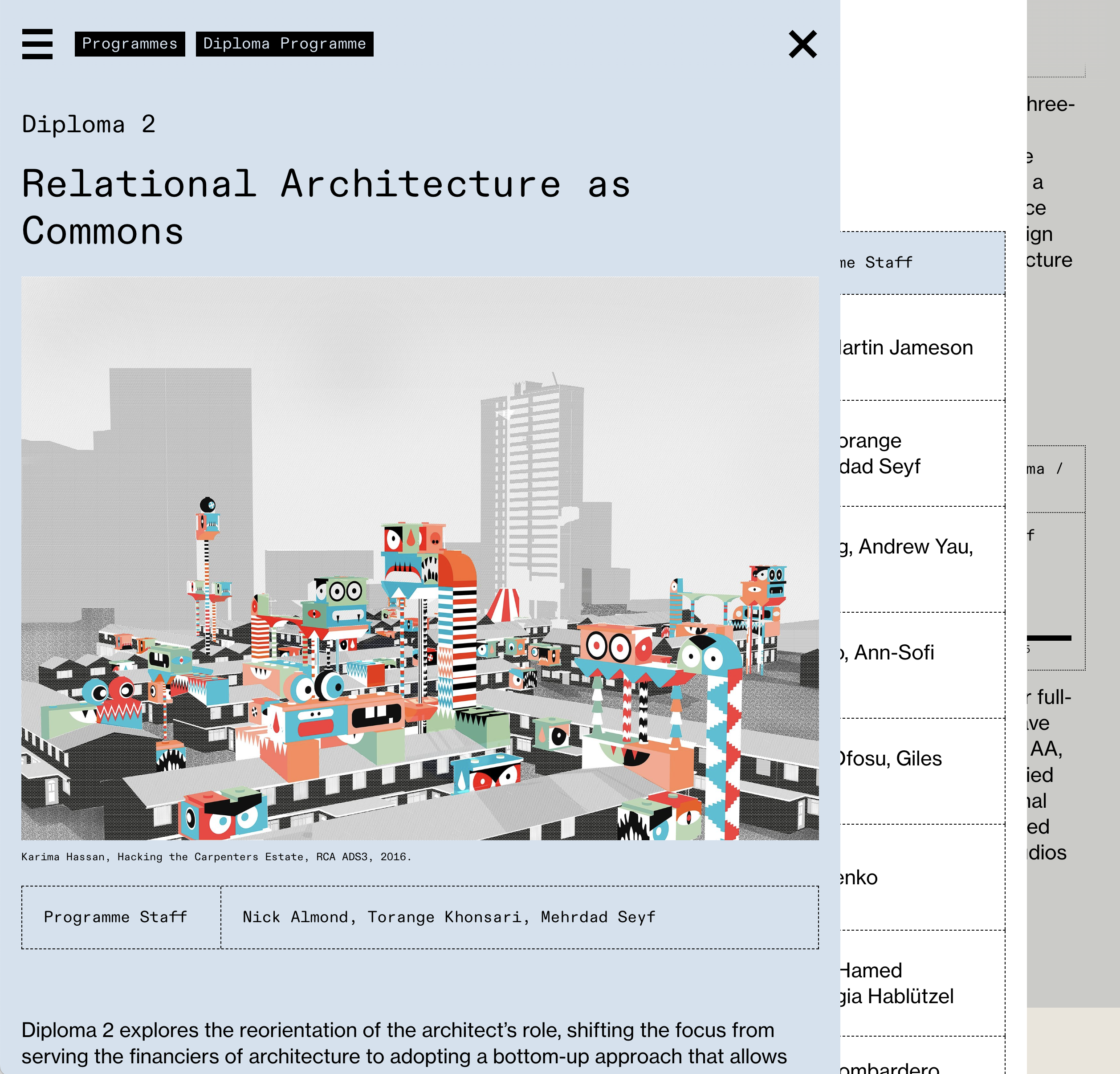1120x1074 pixels.
Task: Click the Andrew Yau row in background list
Action: click(922, 559)
